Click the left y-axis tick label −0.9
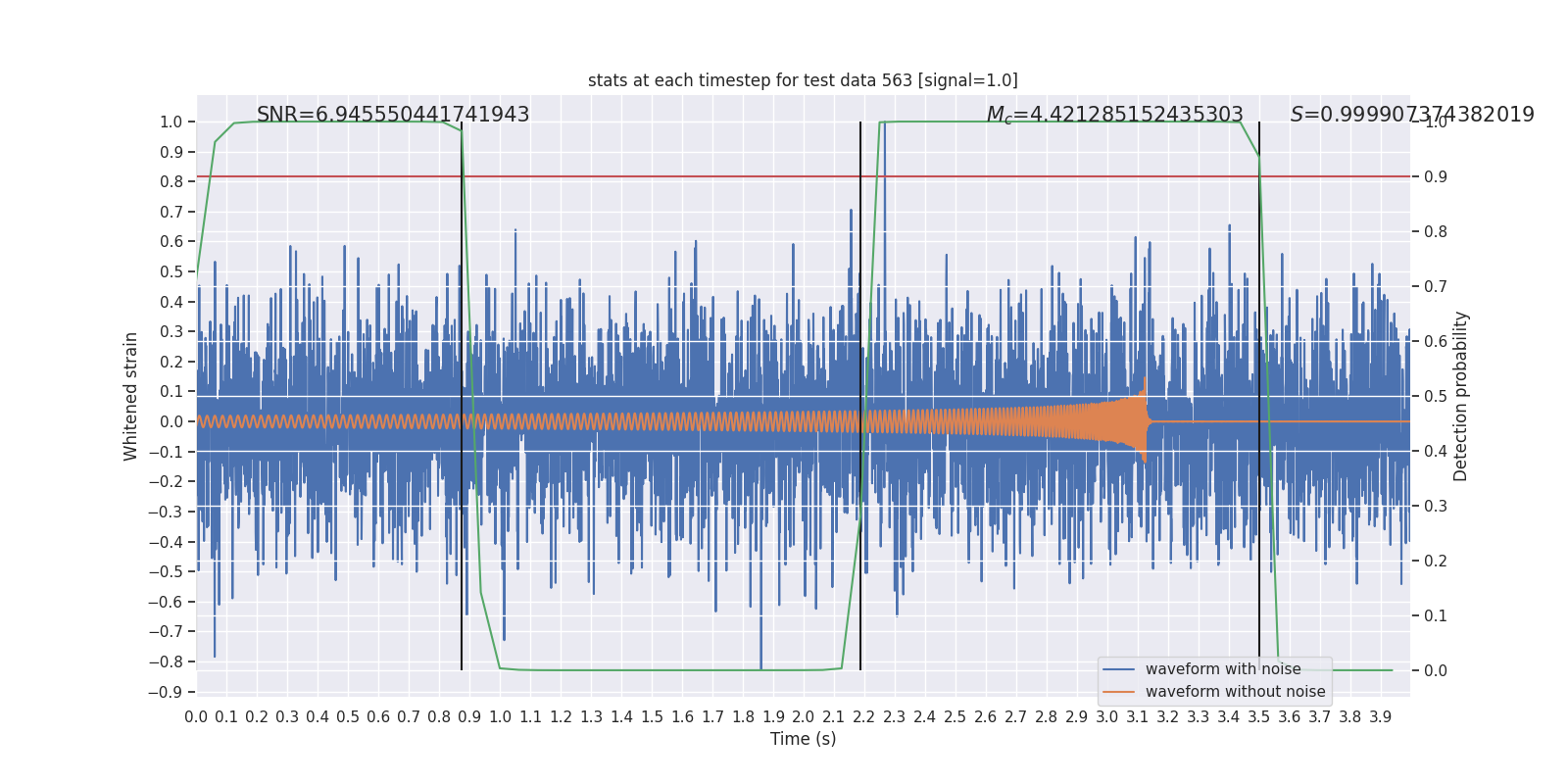This screenshot has height=784, width=1568. [x=166, y=692]
